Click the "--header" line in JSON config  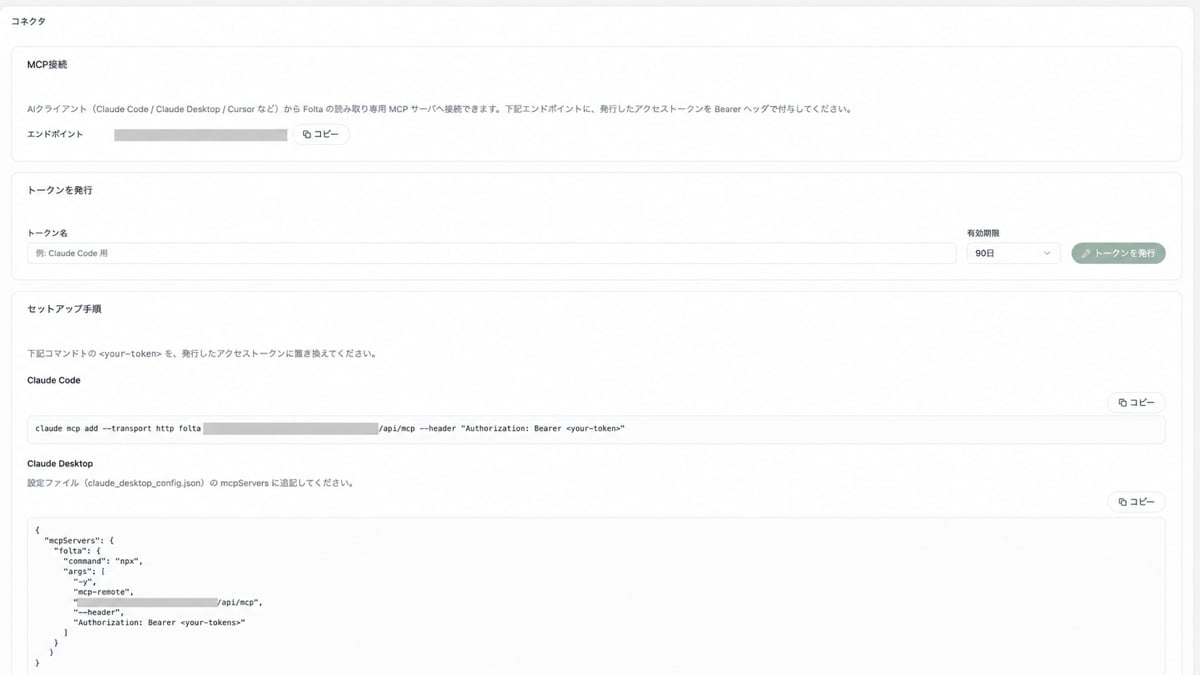pos(98,612)
